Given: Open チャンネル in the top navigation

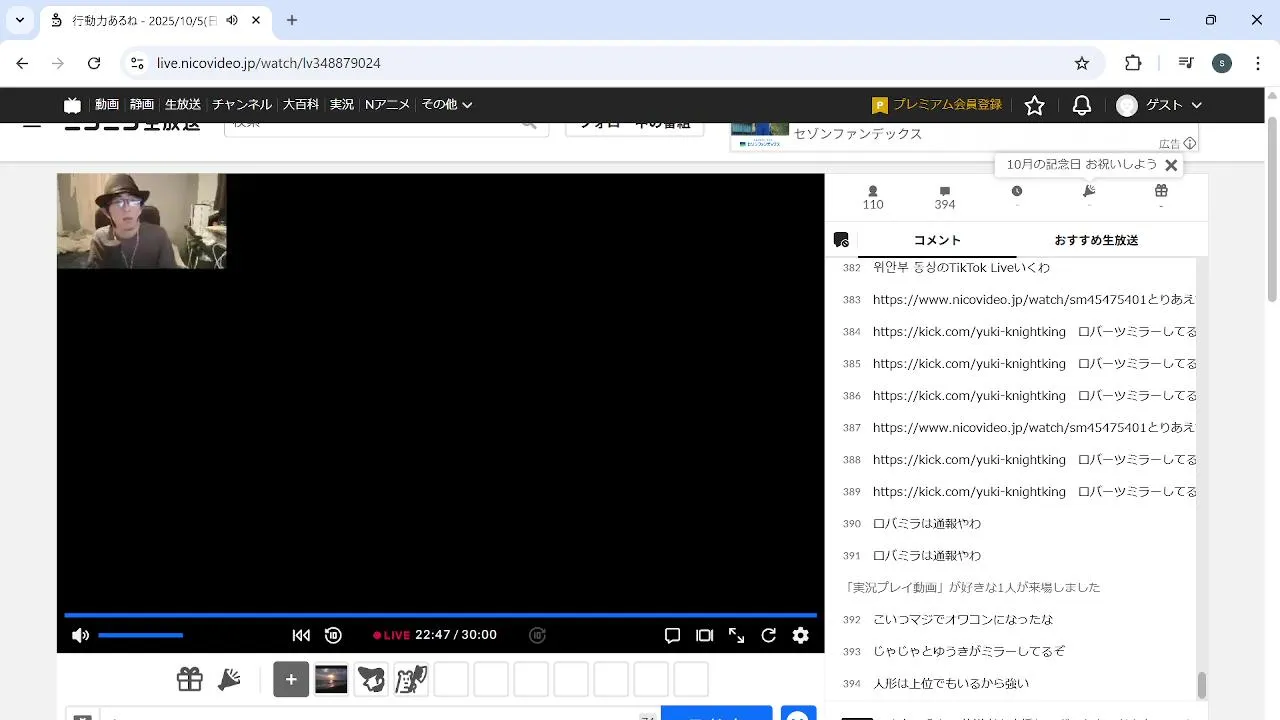Looking at the screenshot, I should (x=242, y=105).
